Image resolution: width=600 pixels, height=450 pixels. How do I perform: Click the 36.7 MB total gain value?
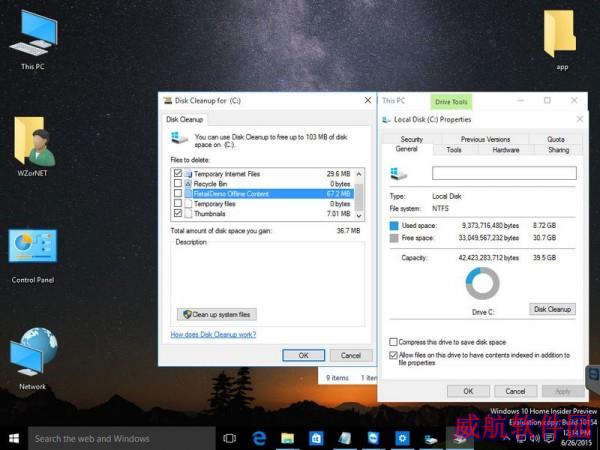coord(348,231)
